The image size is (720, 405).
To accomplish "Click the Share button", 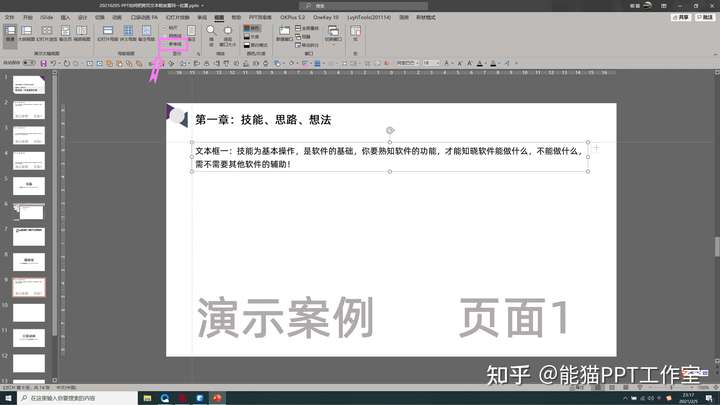I will tap(681, 17).
